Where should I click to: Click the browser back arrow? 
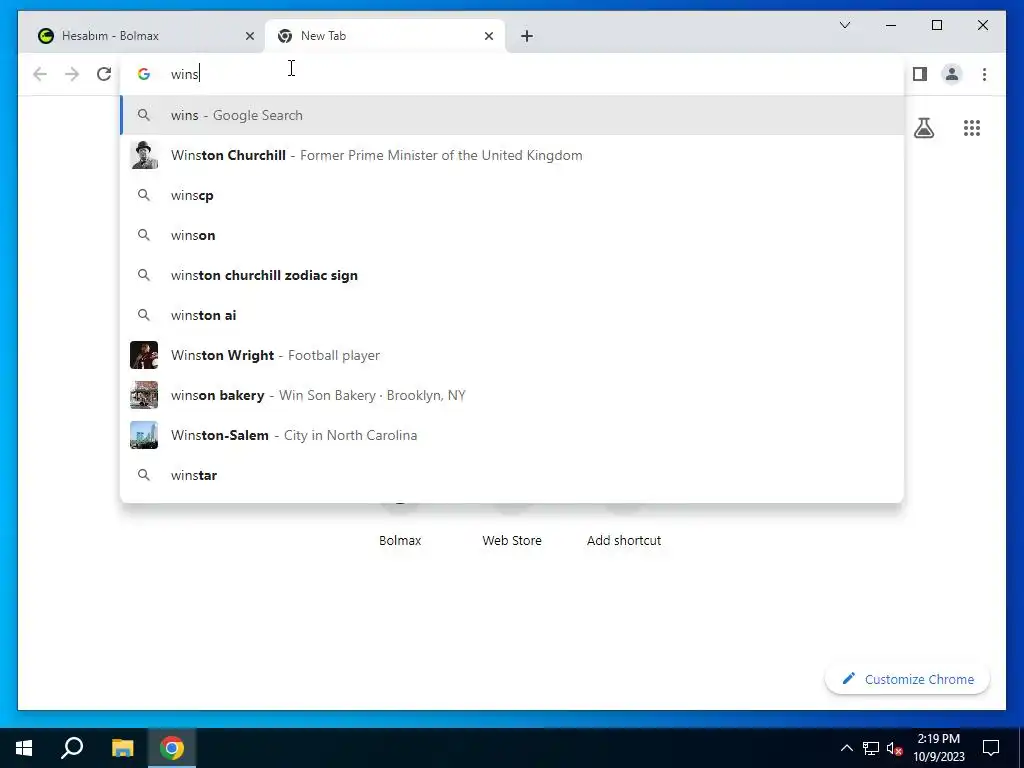[40, 74]
